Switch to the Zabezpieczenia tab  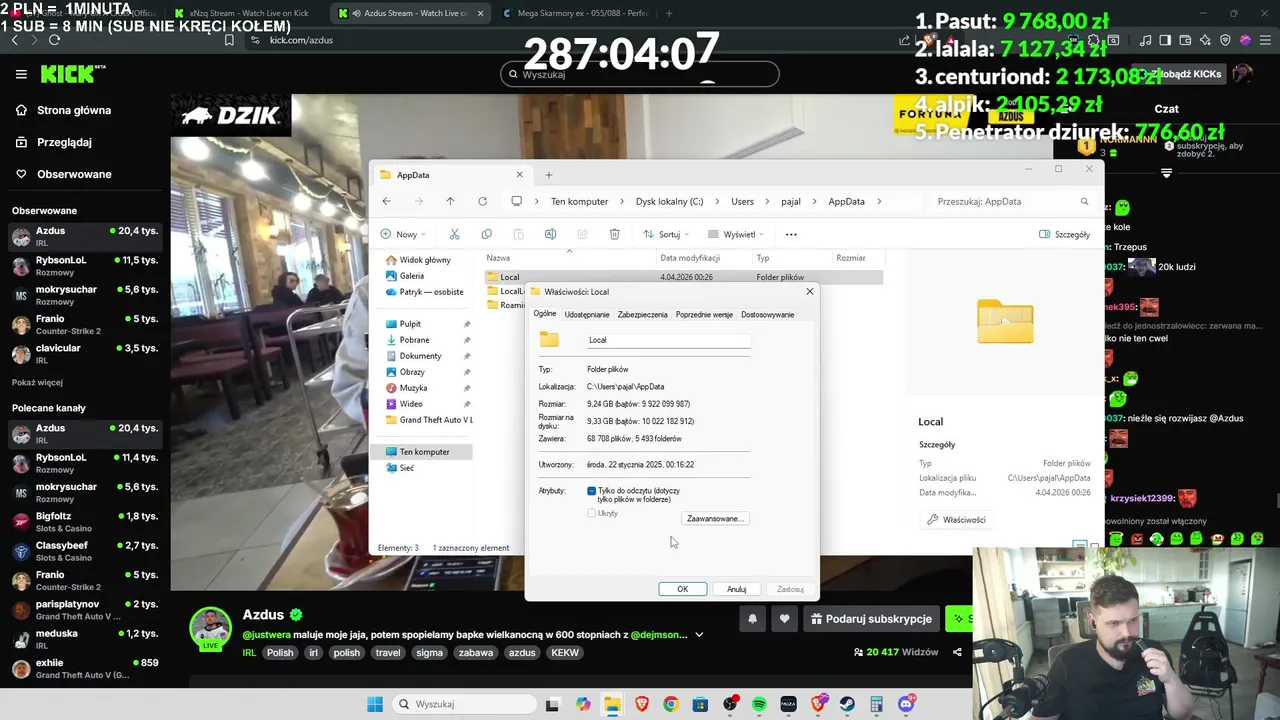642,314
